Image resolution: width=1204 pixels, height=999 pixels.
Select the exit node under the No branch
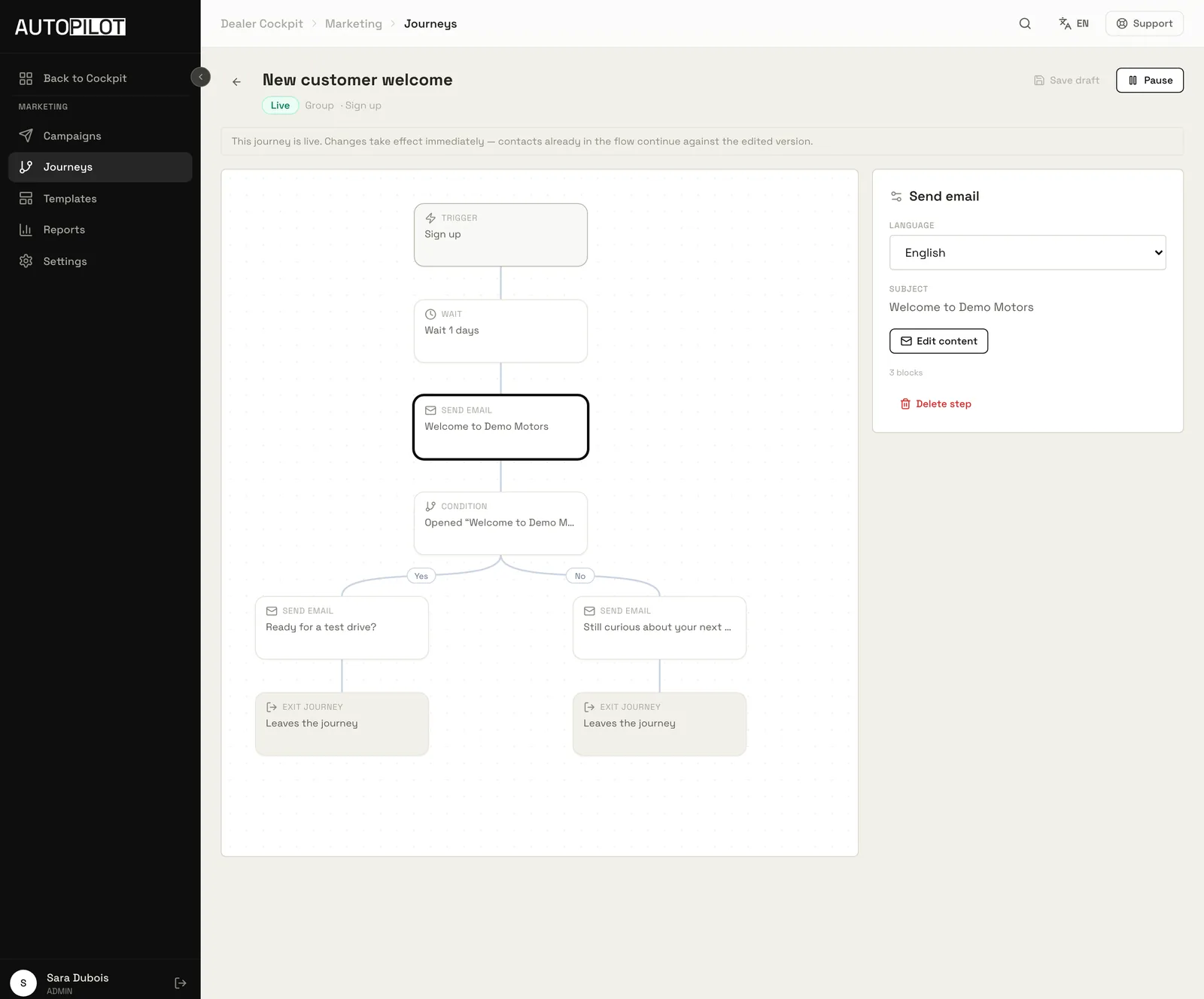click(x=659, y=724)
